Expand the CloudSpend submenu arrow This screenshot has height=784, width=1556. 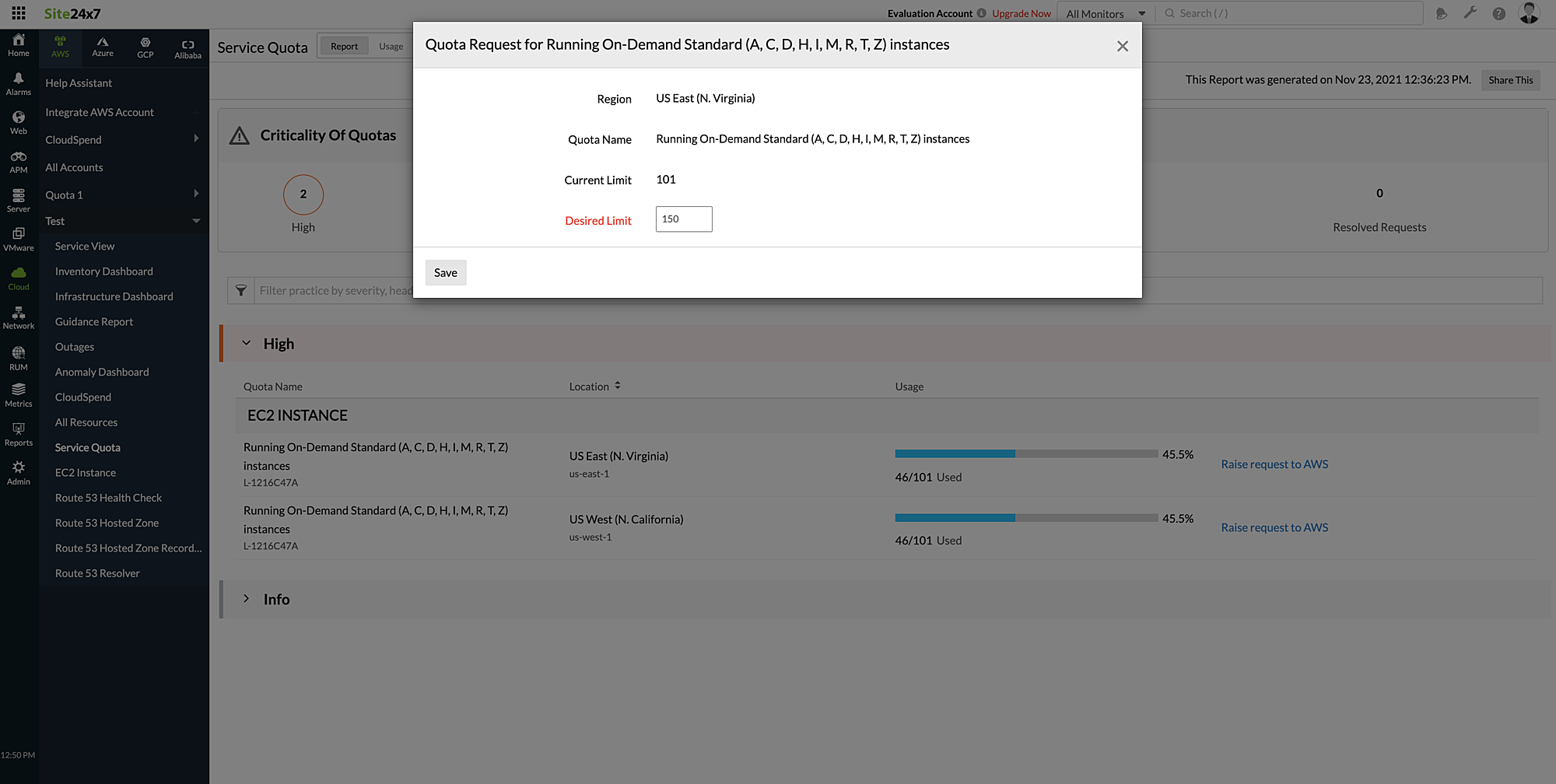coord(196,139)
